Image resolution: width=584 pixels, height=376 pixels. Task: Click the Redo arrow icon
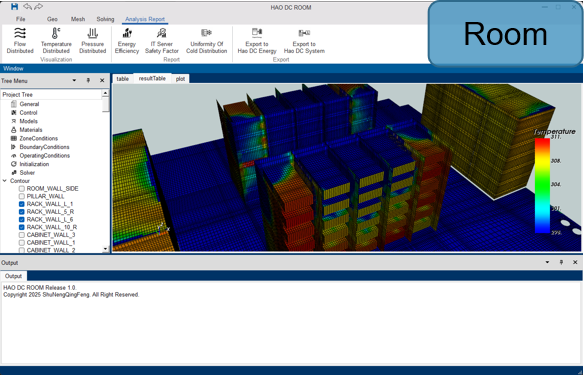click(x=38, y=6)
